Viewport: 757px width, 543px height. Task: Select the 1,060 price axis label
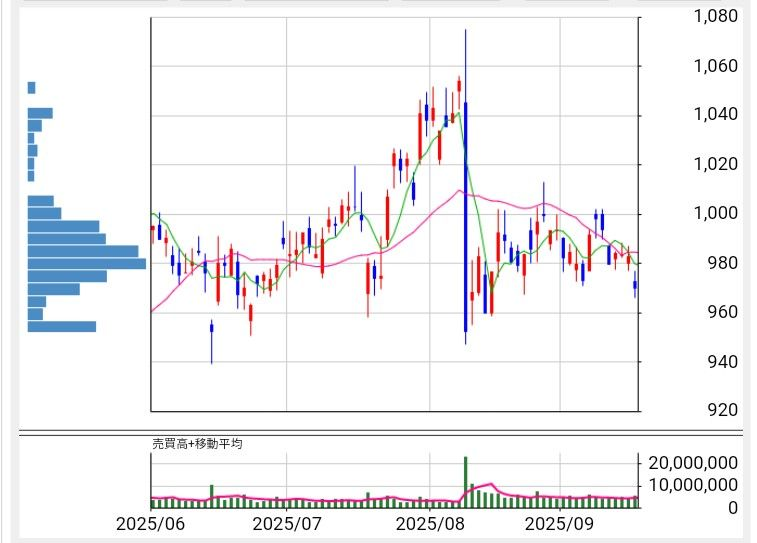point(715,66)
